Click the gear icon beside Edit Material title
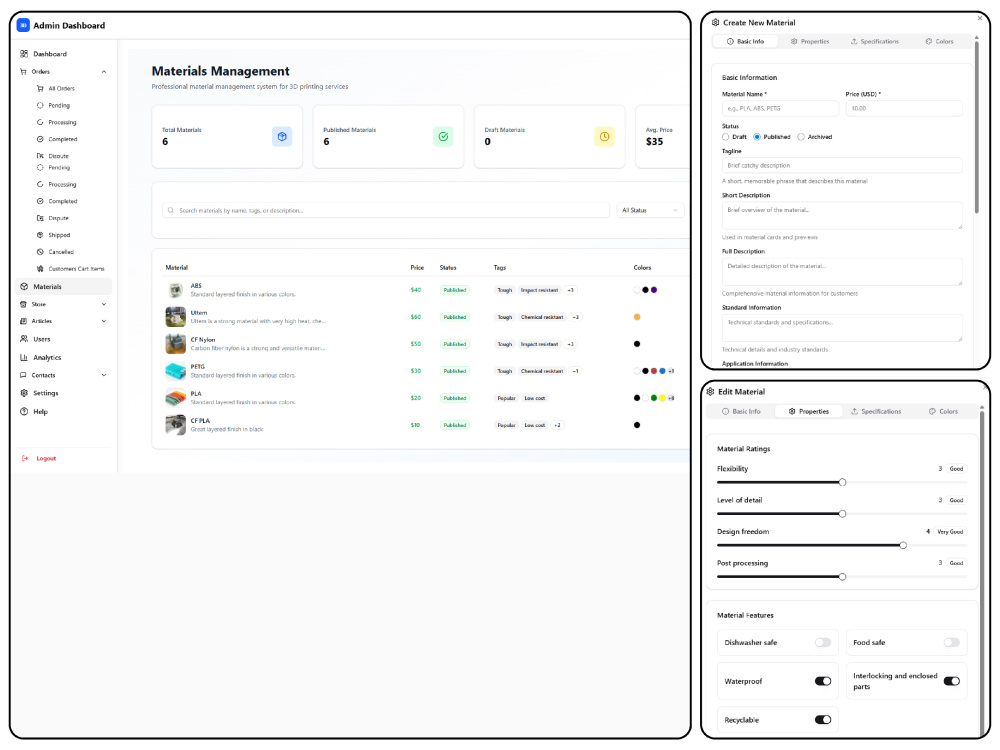The image size is (1000, 750). 710,392
